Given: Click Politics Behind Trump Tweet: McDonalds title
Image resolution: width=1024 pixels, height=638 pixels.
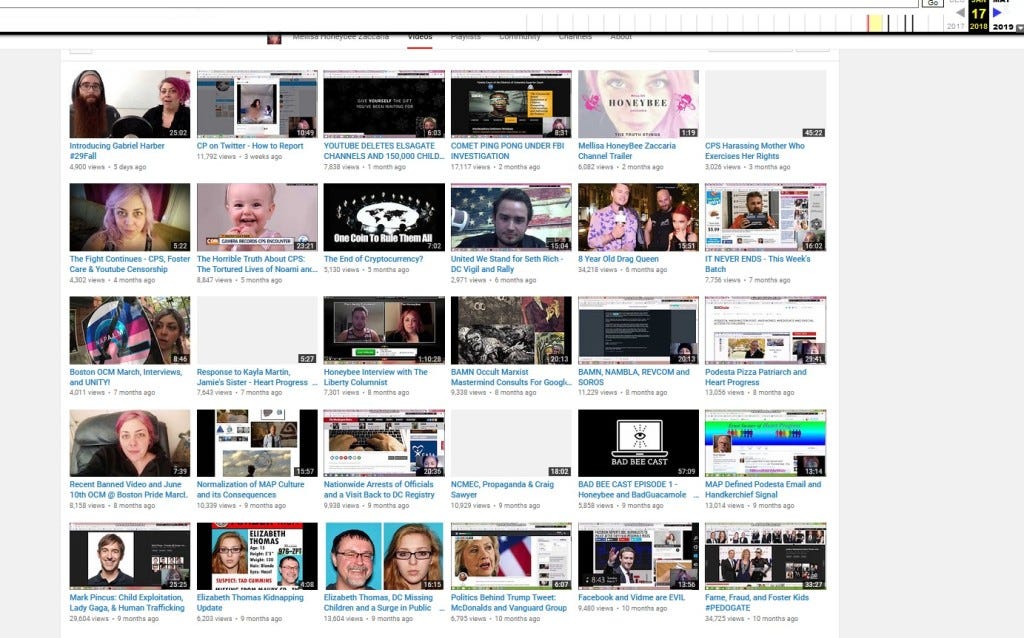Looking at the screenshot, I should coord(509,603).
